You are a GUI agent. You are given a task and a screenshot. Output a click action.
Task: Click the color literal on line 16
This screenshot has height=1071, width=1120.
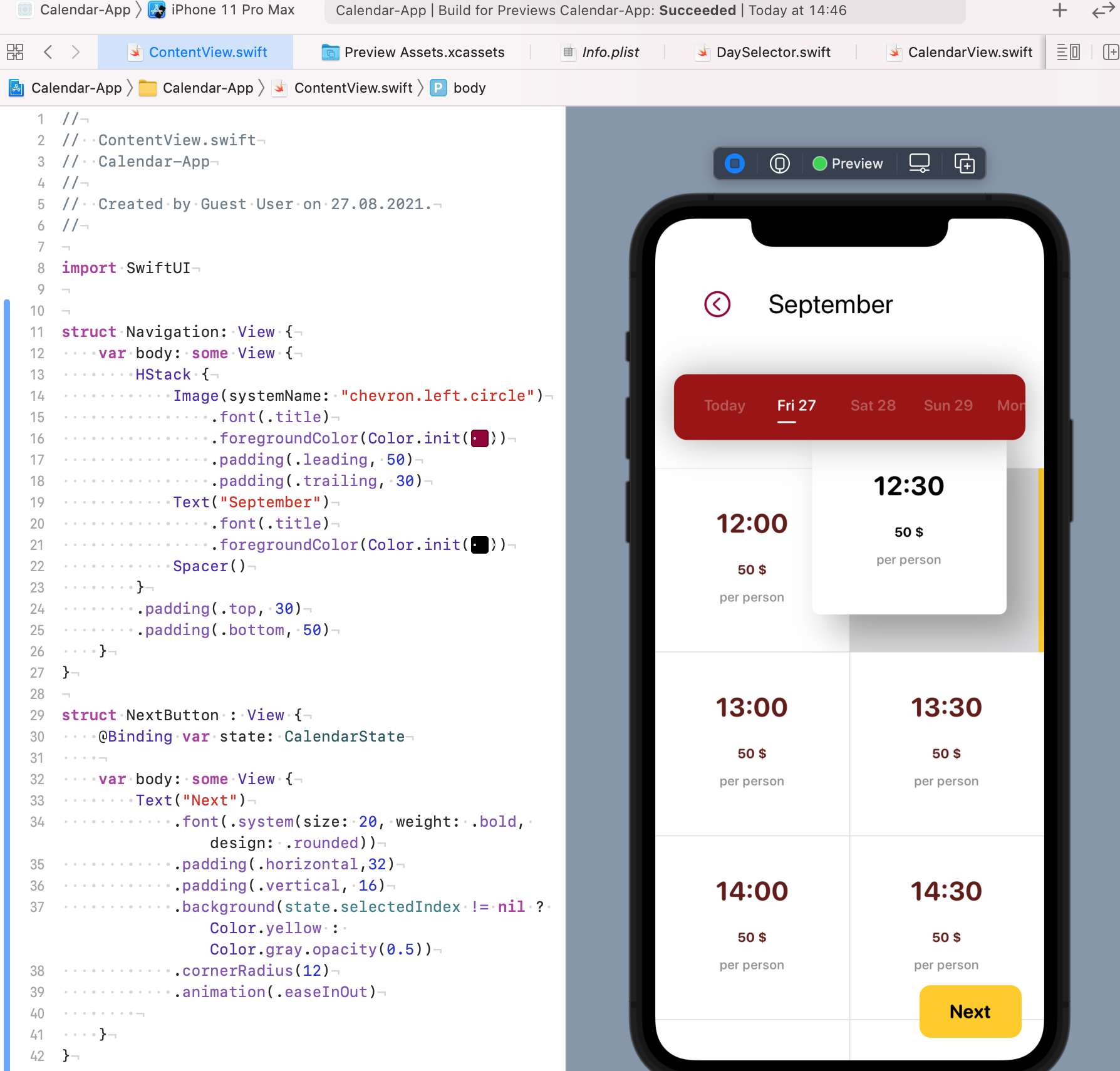point(479,438)
